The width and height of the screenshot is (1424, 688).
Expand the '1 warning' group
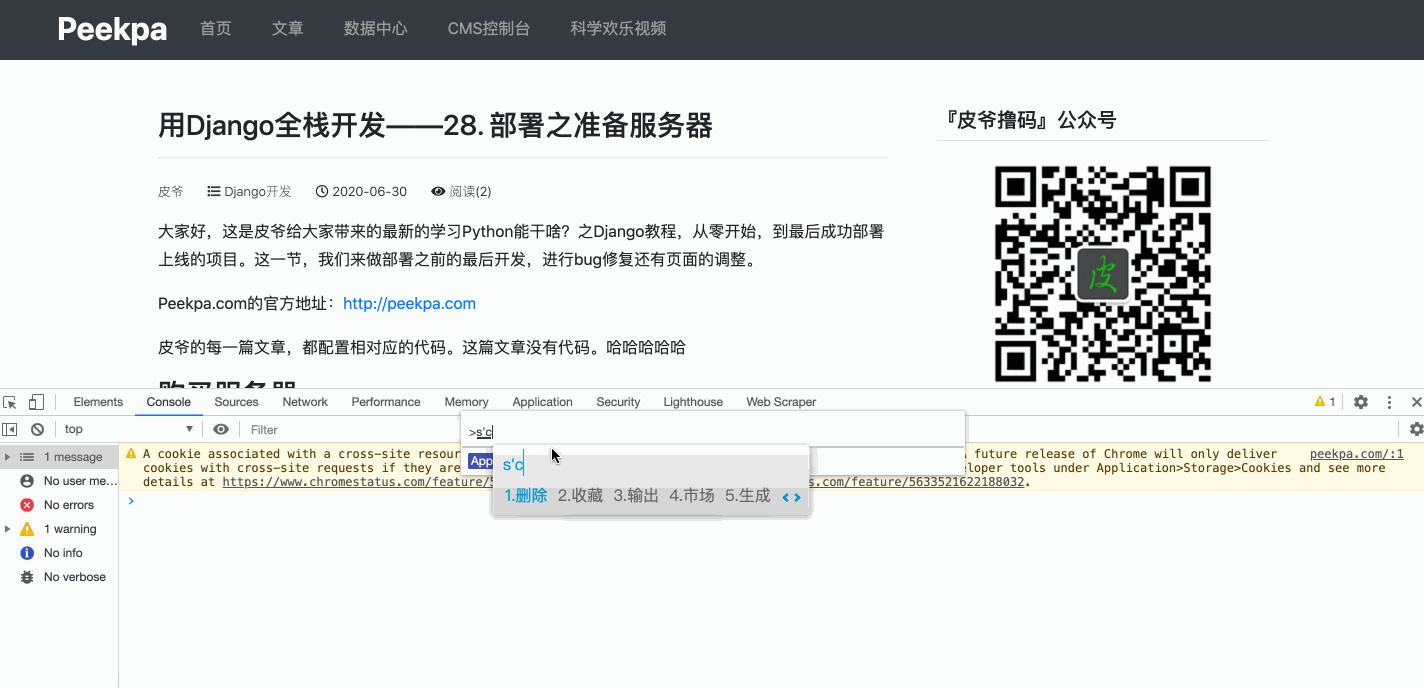click(8, 529)
